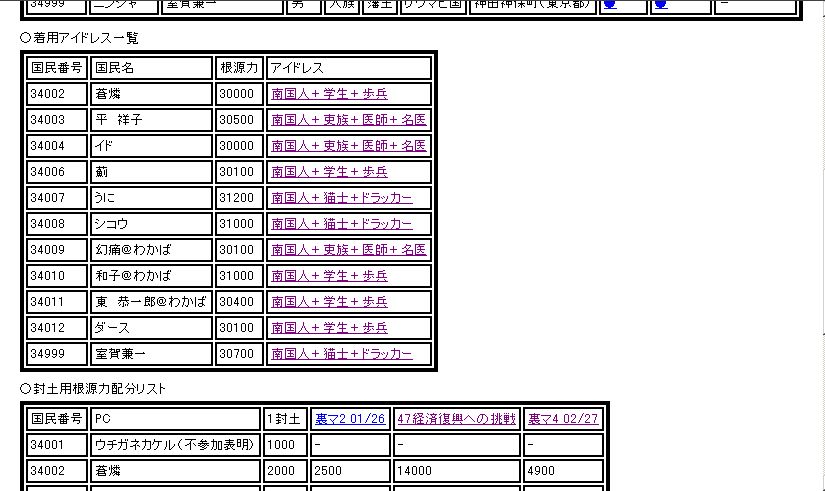The height and width of the screenshot is (491, 825).
Task: Open シコウ's 南国人+猫士+ドラッカー link
Action: coord(341,224)
